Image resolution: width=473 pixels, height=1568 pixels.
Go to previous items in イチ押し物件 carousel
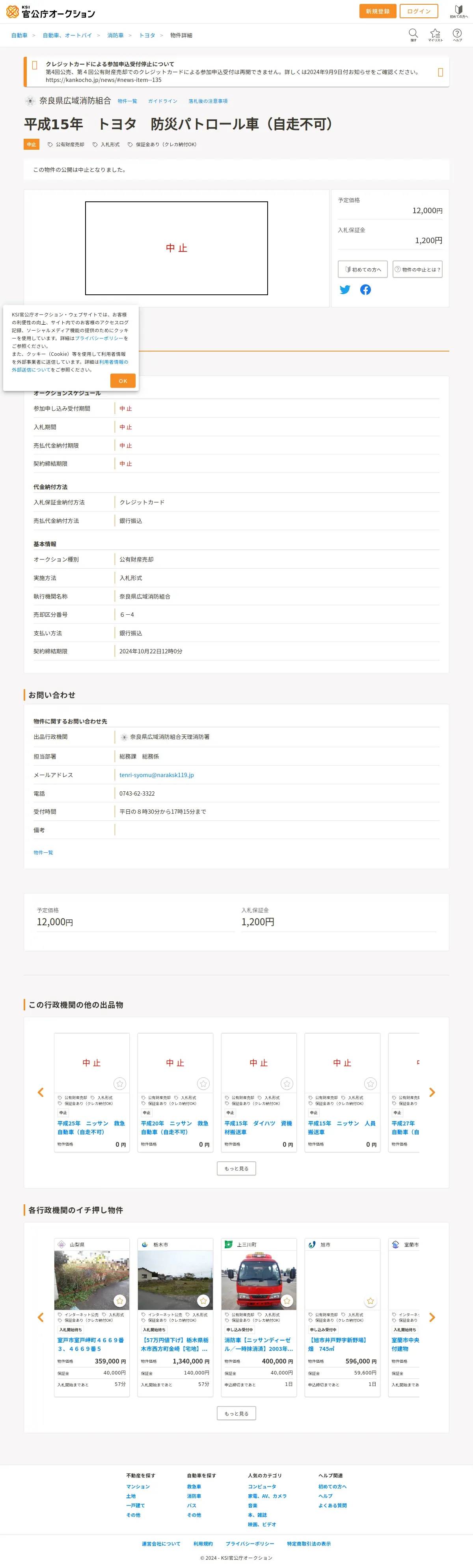pyautogui.click(x=41, y=1317)
